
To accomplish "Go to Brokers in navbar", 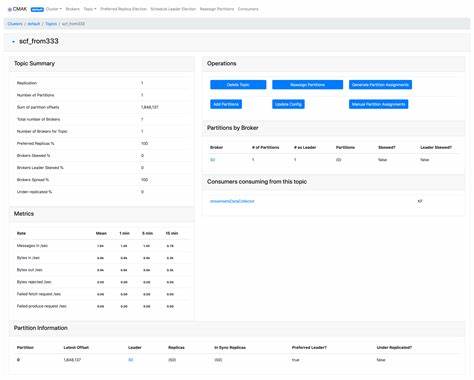I will (73, 9).
